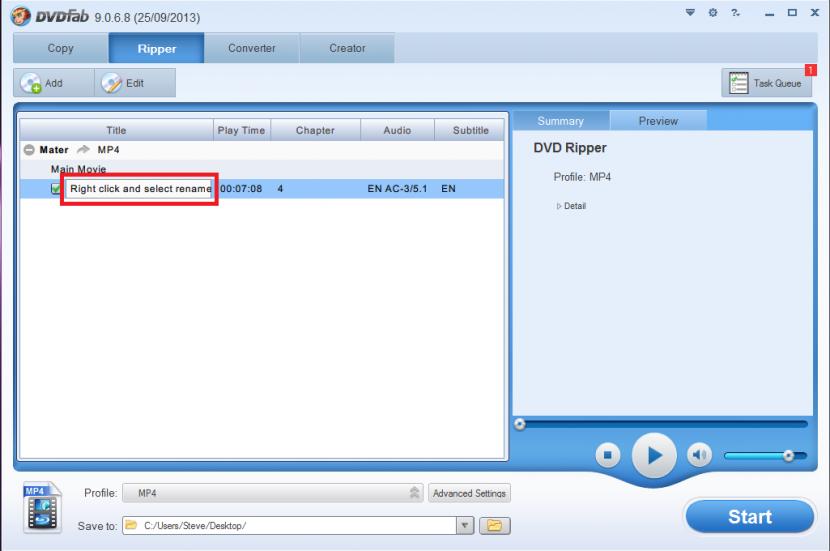This screenshot has width=830, height=551.
Task: Click the MP4 profile file icon
Action: tap(42, 507)
